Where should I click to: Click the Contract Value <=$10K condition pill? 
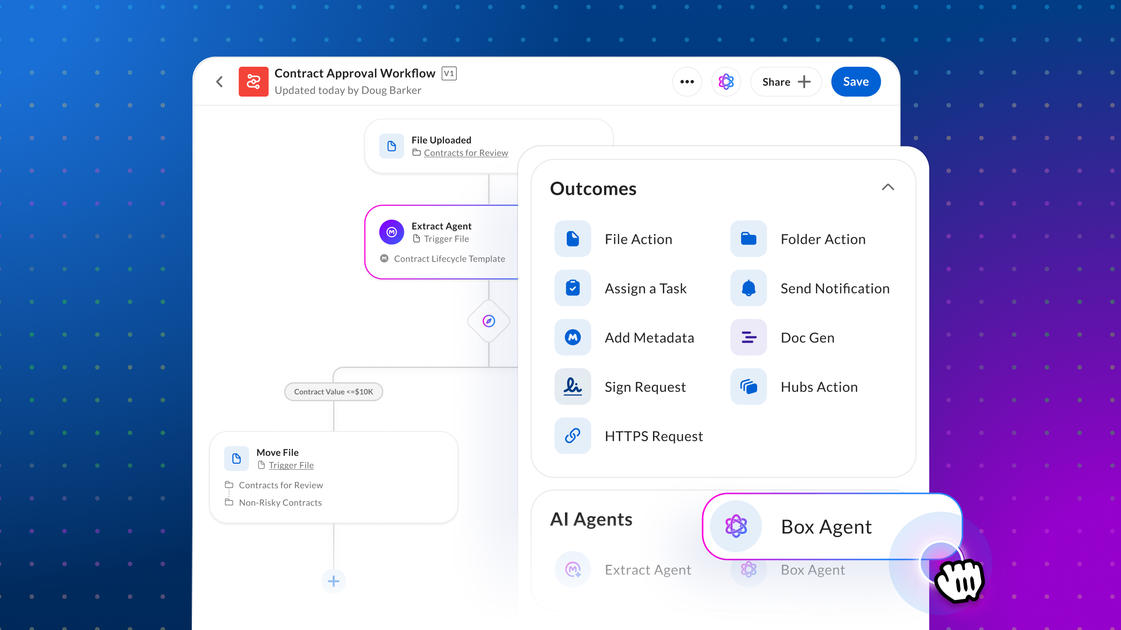[333, 392]
